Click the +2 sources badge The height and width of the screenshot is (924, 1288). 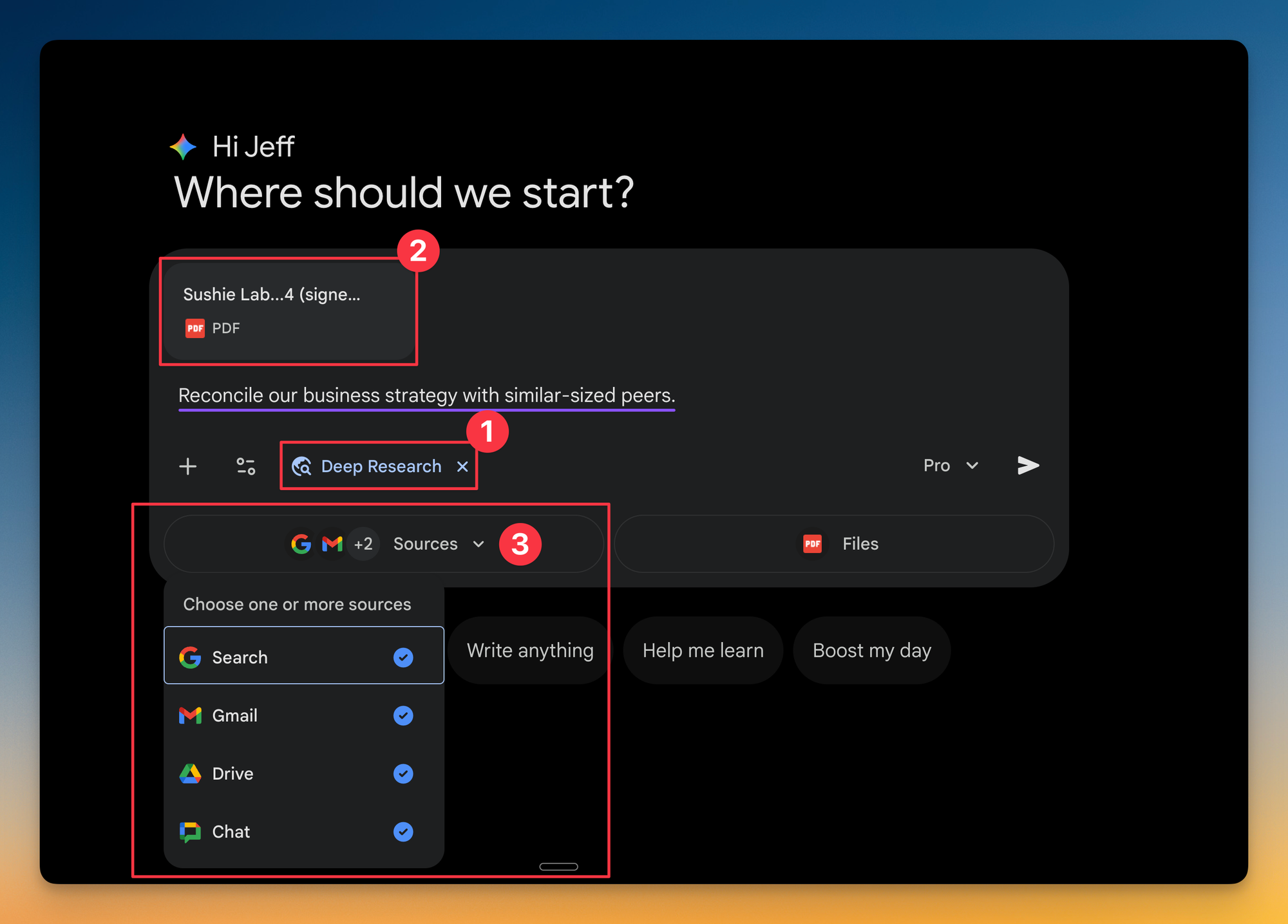(x=363, y=544)
